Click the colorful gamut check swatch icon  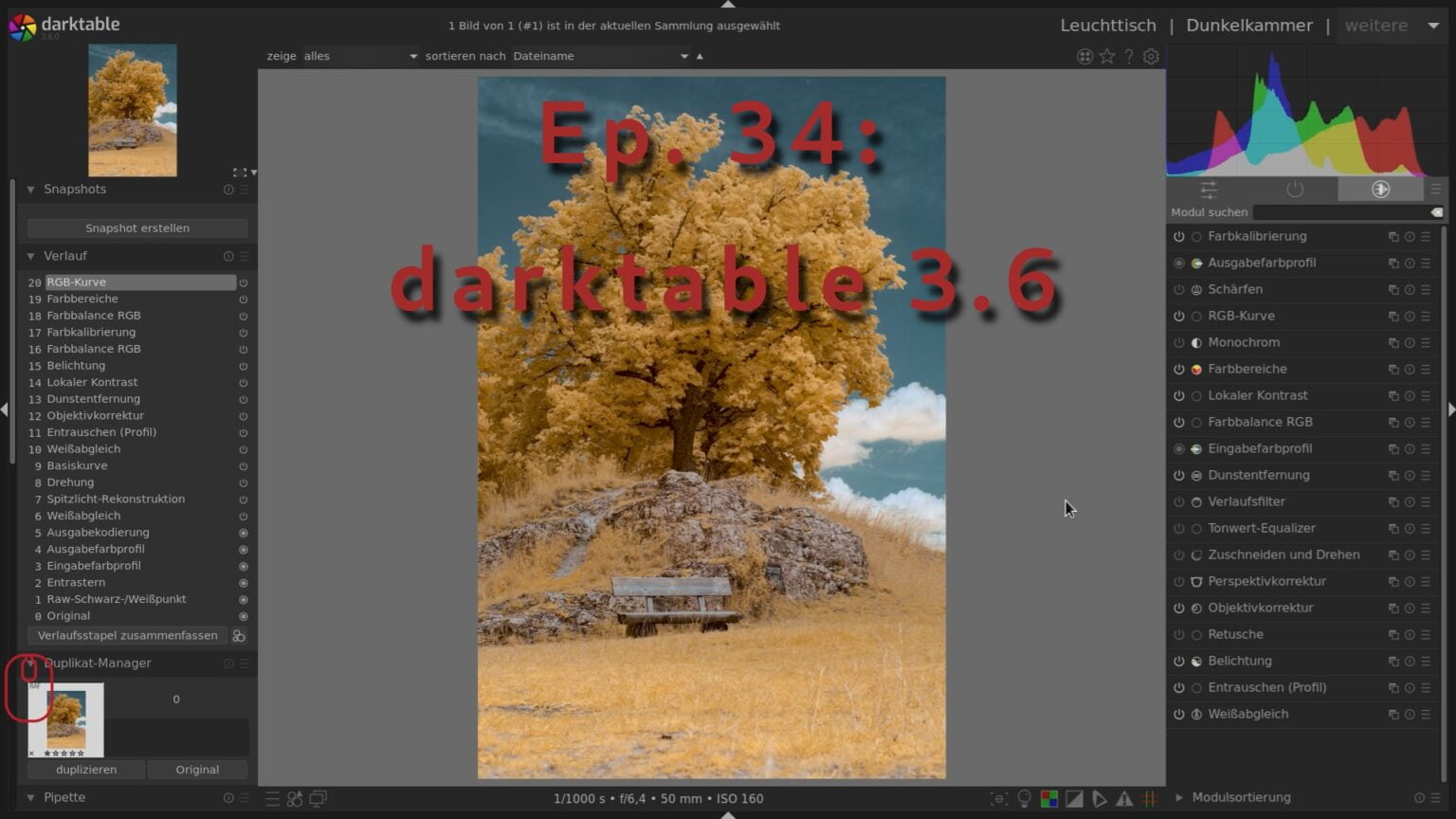[1048, 798]
